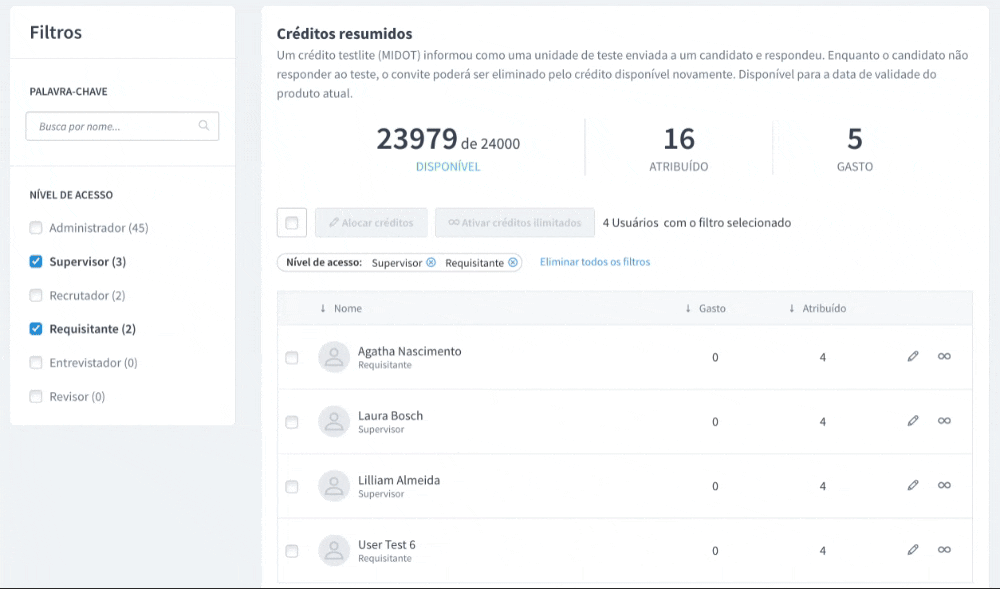Click the sort arrow next to Atribuído
The height and width of the screenshot is (589, 1000).
click(791, 308)
